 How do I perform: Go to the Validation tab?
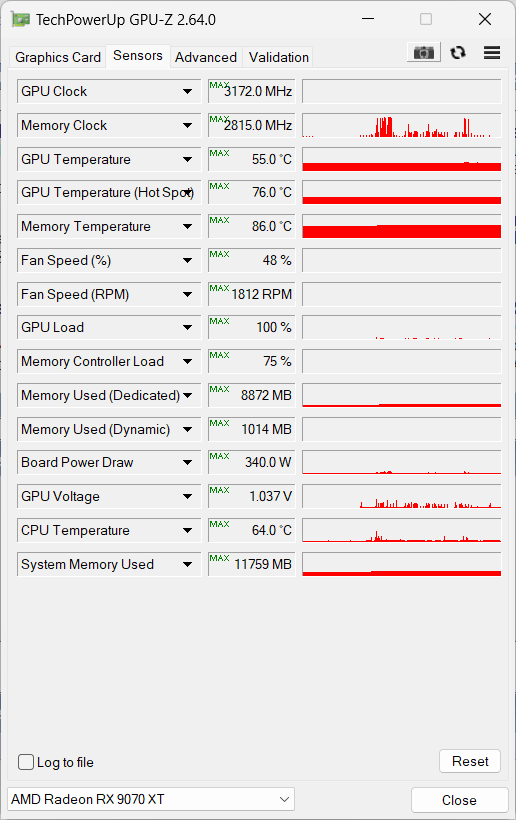coord(279,57)
